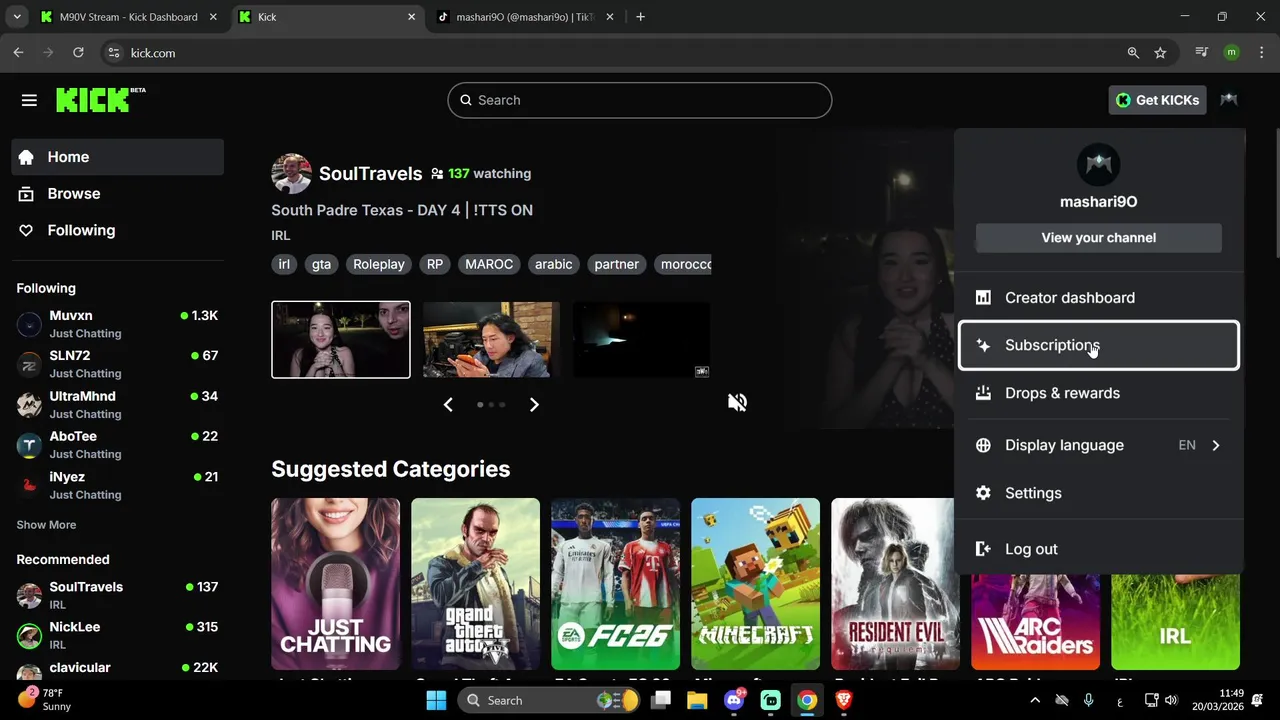
Task: Open ARC Raiders category card
Action: (x=1036, y=622)
